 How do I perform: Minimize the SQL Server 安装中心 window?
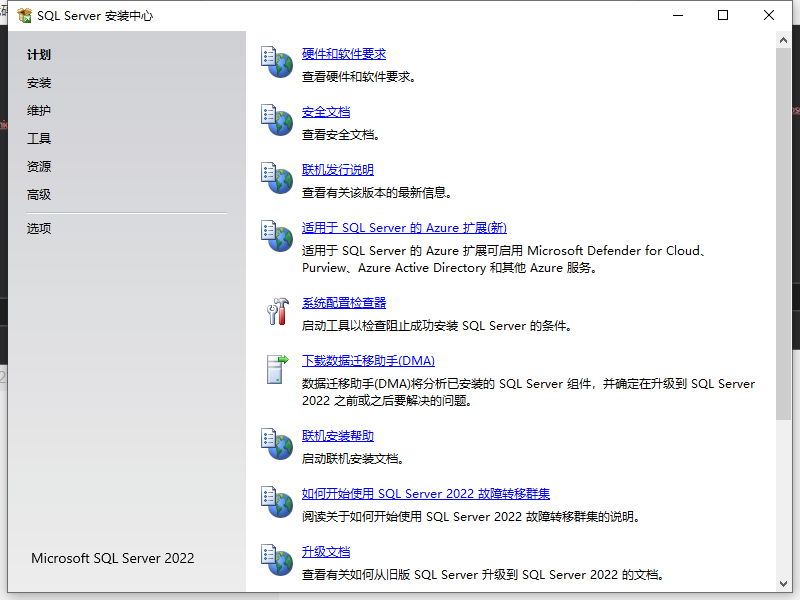pos(678,15)
